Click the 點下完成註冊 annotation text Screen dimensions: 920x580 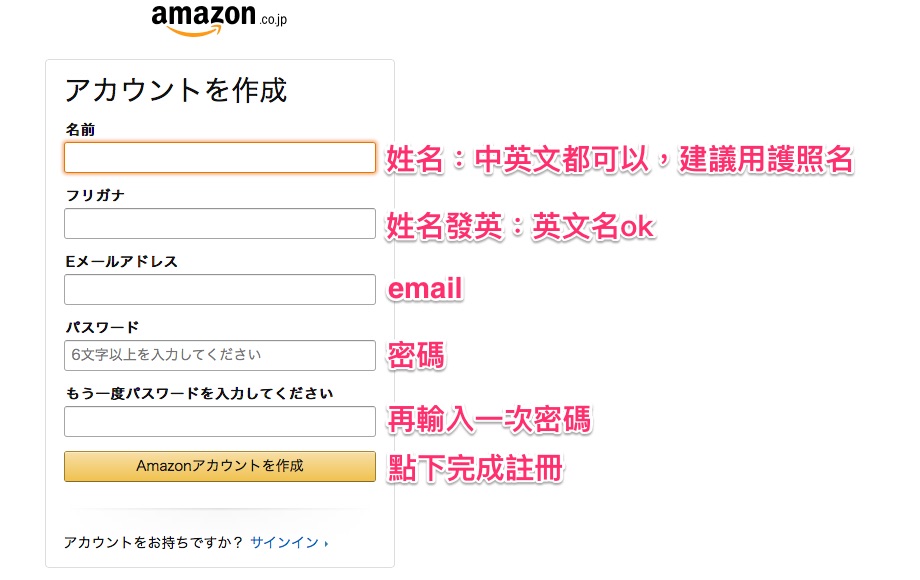(475, 468)
